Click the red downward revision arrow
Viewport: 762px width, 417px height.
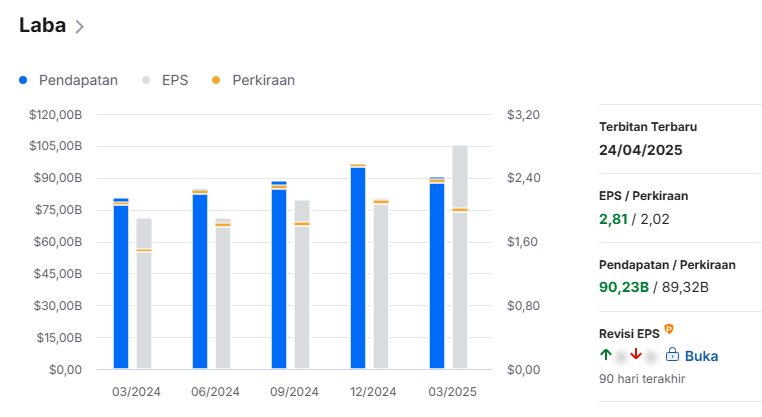click(x=636, y=354)
